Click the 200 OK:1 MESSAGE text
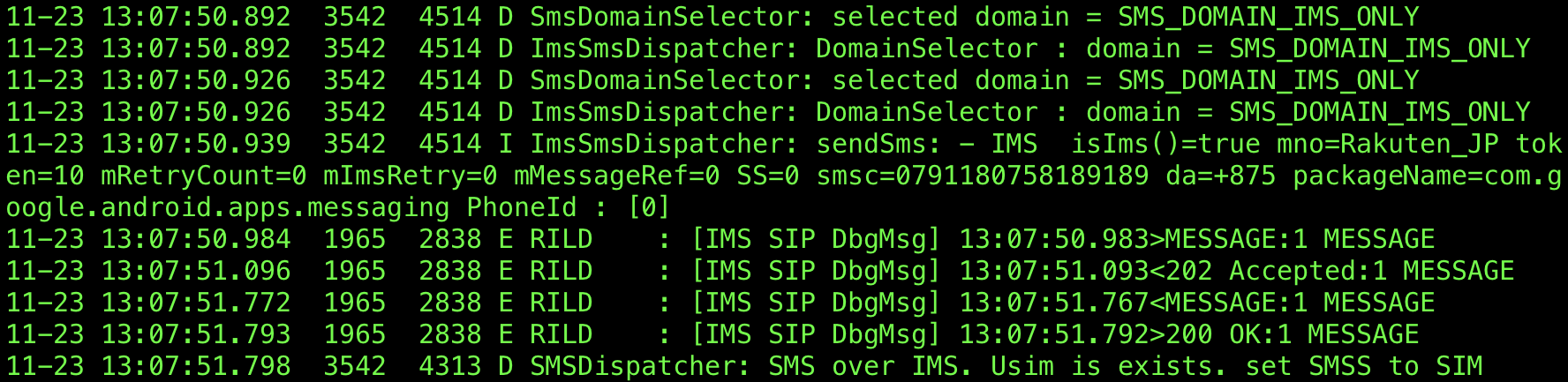Viewport: 1568px width, 382px height. [x=1293, y=334]
